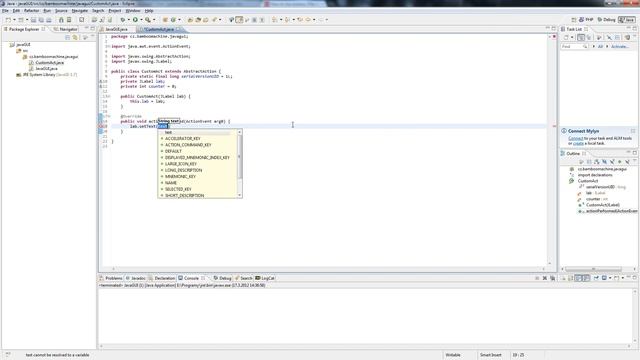Switch to the JavaGUI.java editor tab
The image size is (640, 360).
(x=117, y=29)
